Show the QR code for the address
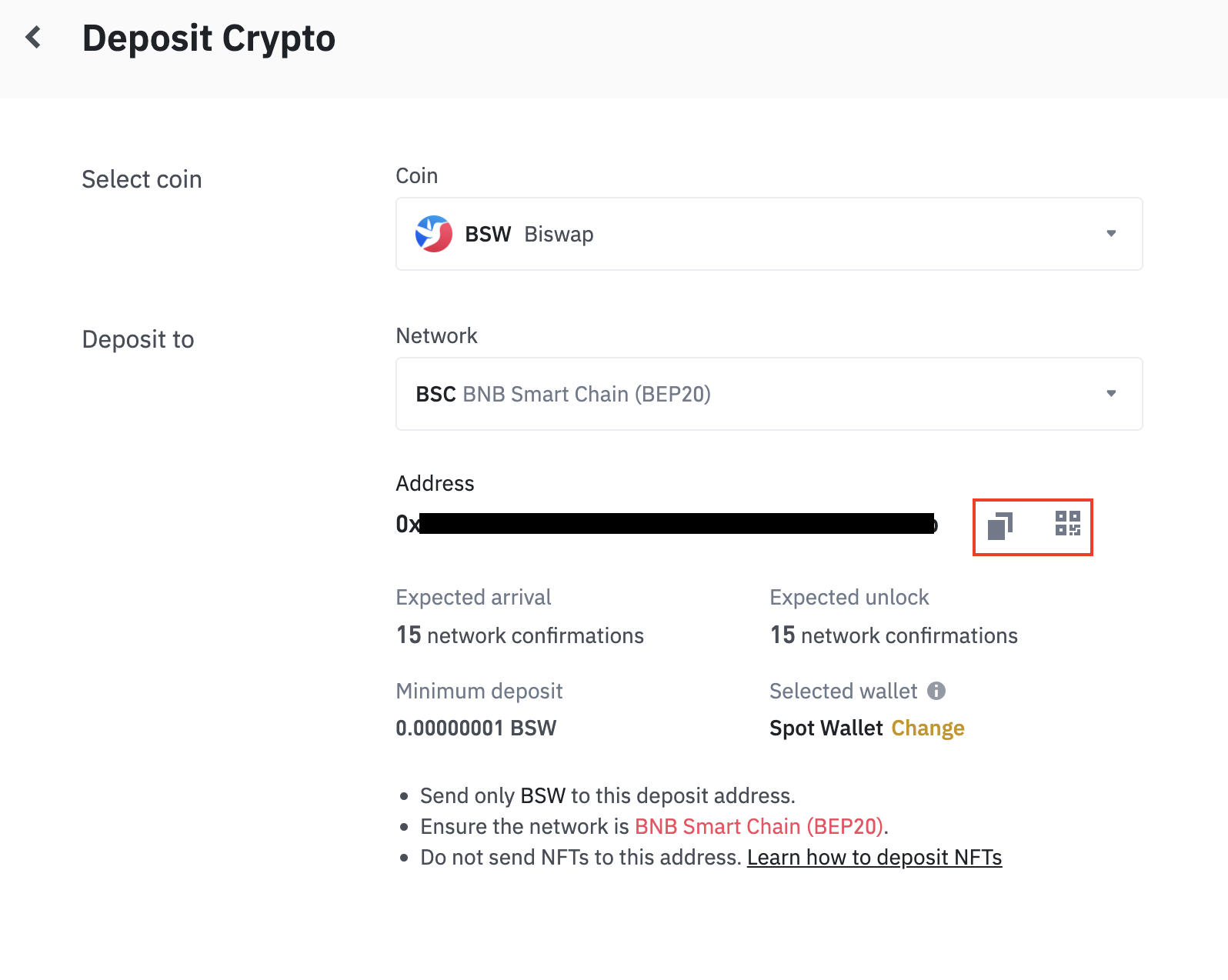Image resolution: width=1228 pixels, height=980 pixels. point(1068,524)
